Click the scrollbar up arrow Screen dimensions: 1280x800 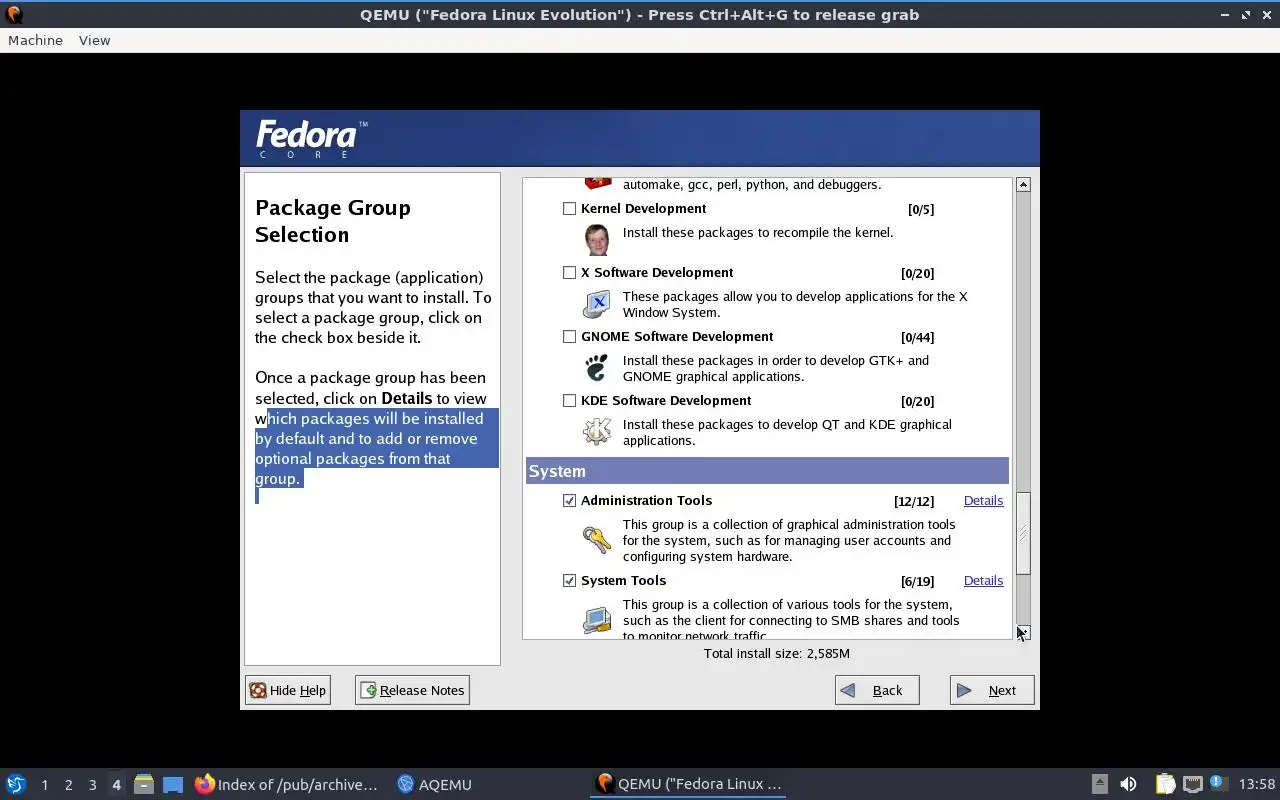pyautogui.click(x=1023, y=185)
